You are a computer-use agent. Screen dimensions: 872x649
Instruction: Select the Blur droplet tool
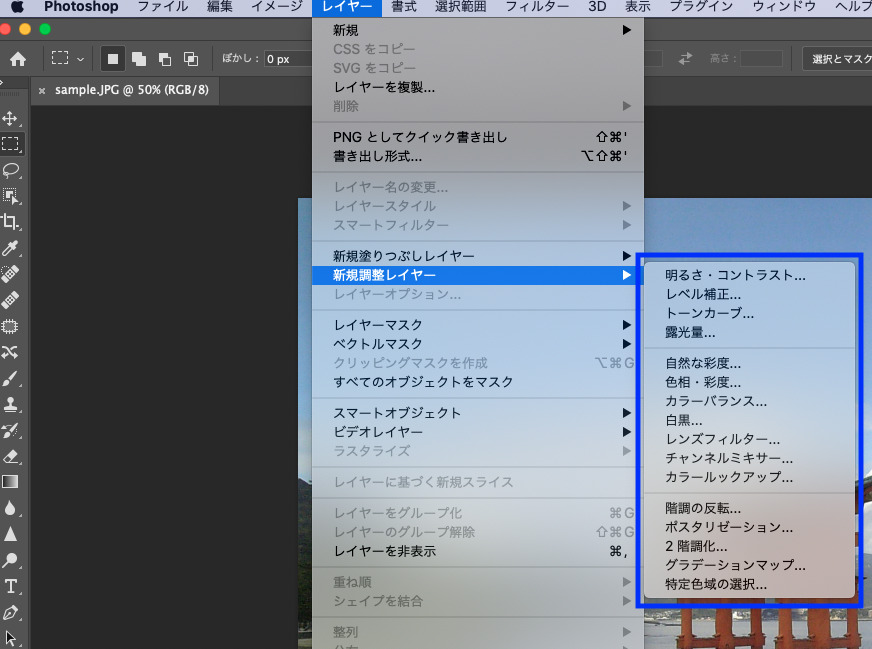coord(10,508)
